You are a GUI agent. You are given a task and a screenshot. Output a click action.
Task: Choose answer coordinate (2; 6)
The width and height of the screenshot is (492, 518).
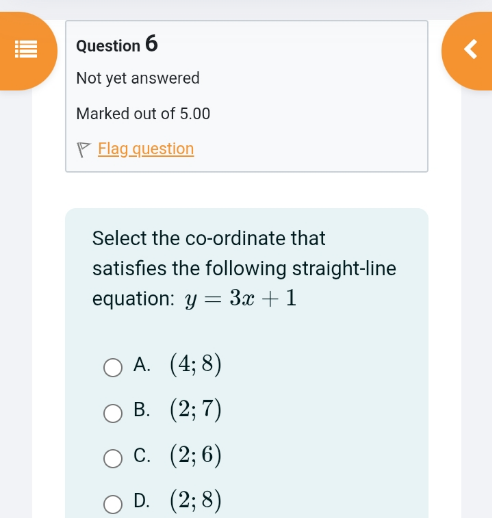[x=195, y=455]
